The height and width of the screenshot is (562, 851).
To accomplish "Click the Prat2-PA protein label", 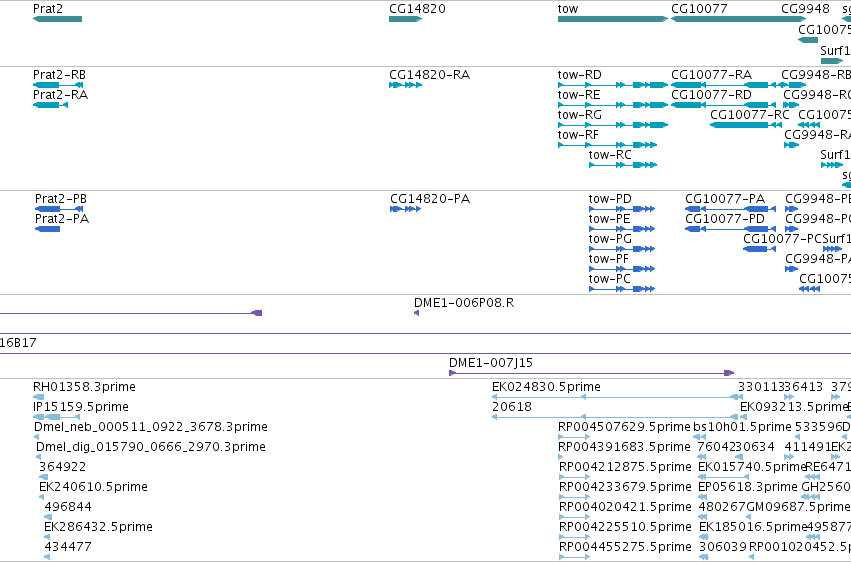I will [x=62, y=219].
